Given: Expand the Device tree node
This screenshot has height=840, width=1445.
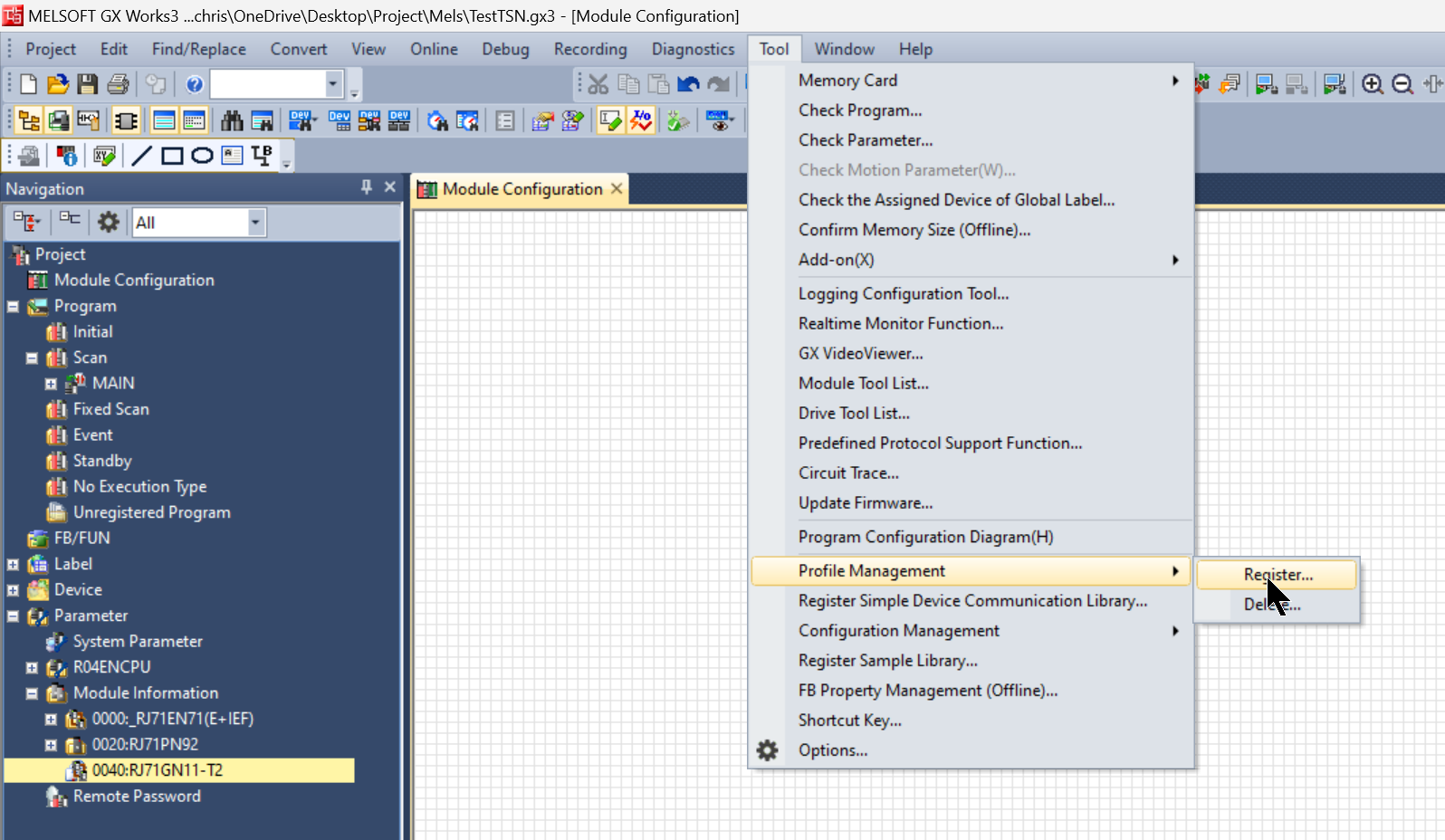Looking at the screenshot, I should (13, 591).
